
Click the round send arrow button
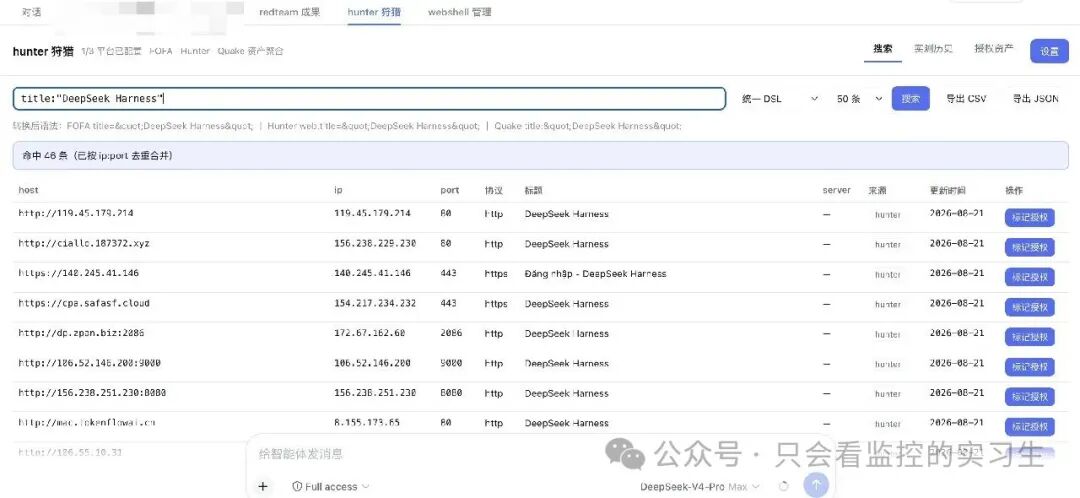[x=816, y=486]
